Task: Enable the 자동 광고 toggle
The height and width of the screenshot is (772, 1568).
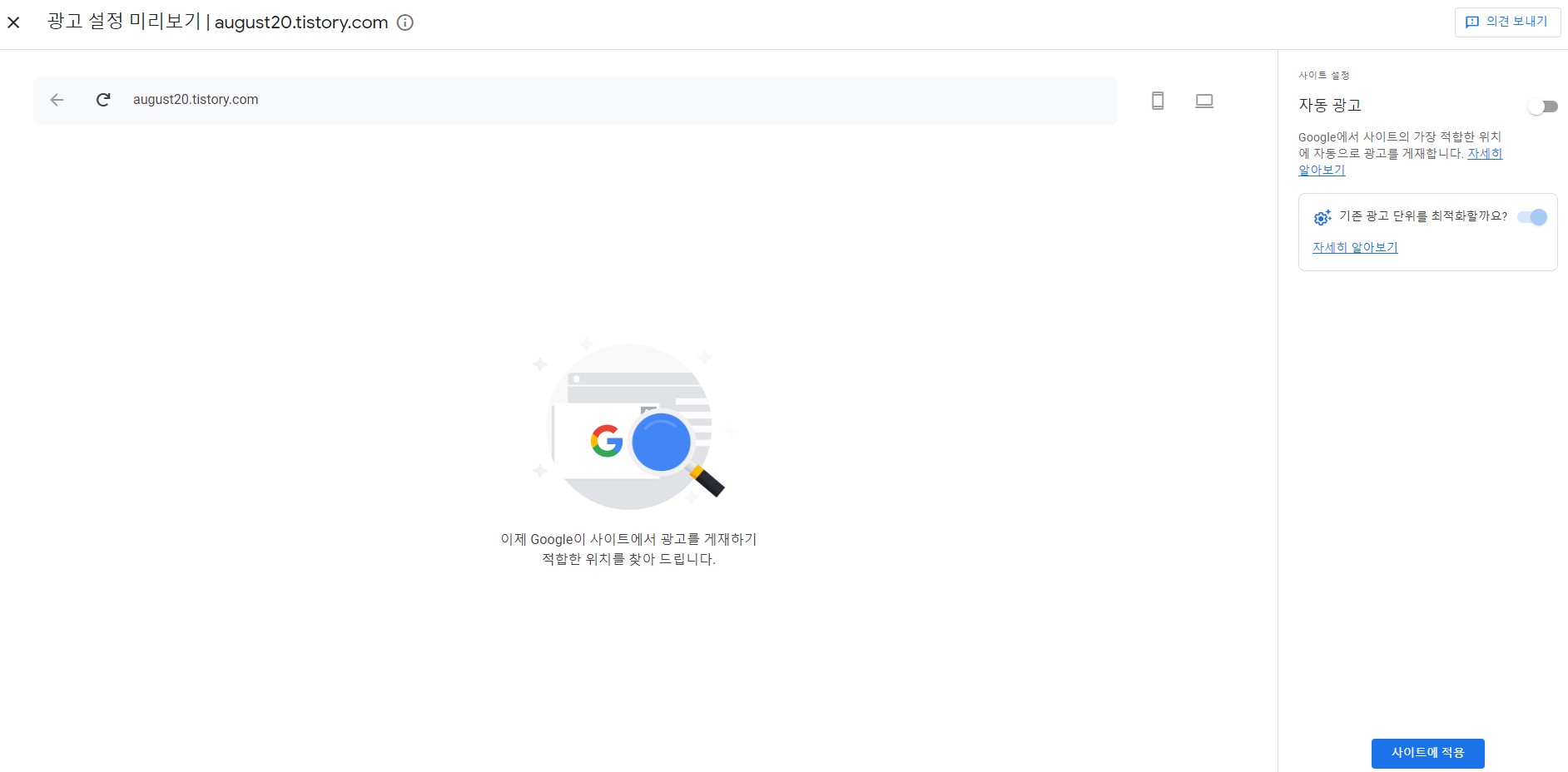Action: click(x=1543, y=106)
